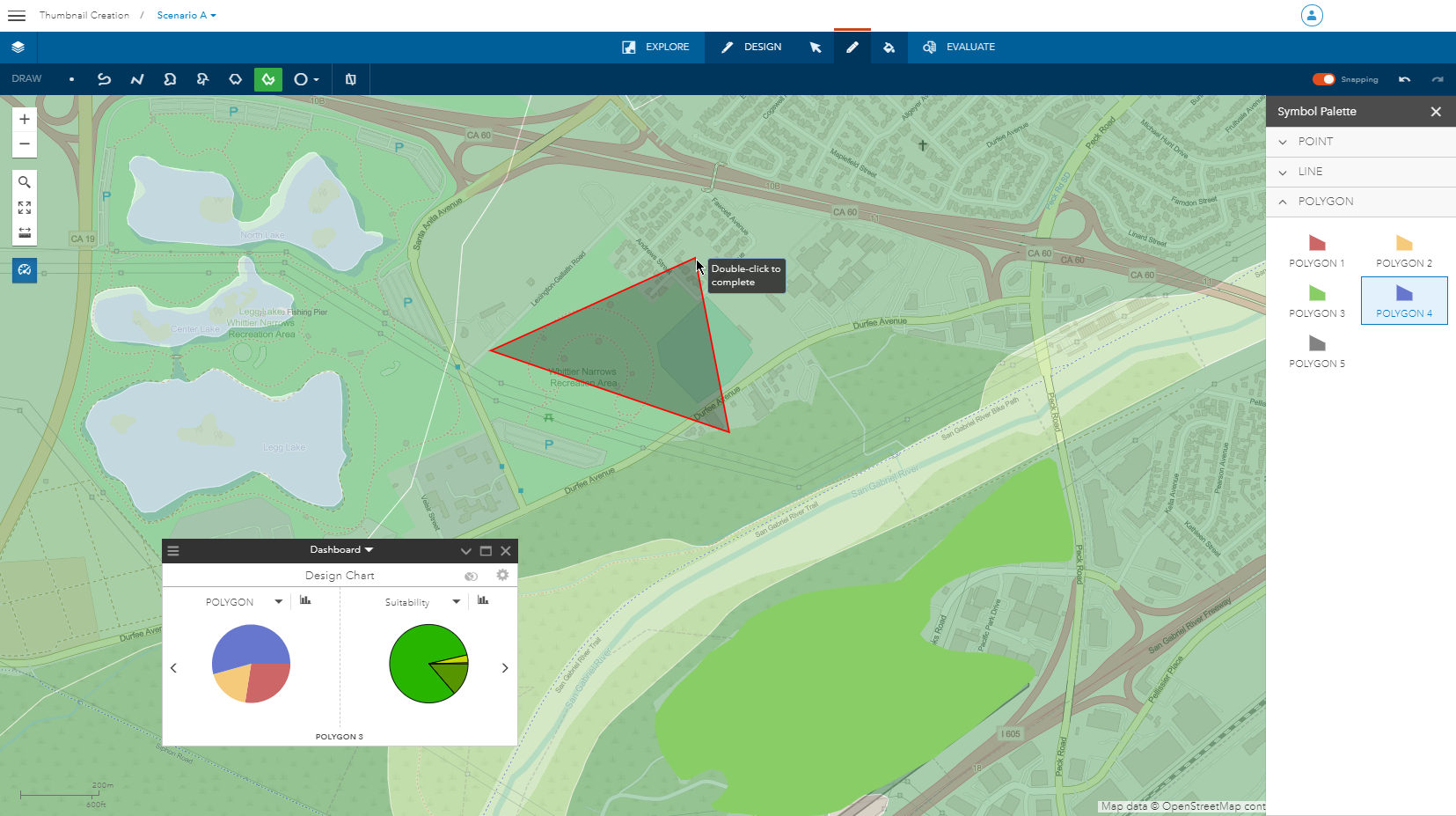Viewport: 1456px width, 816px height.
Task: Switch to the EXPLORE tab
Action: pyautogui.click(x=656, y=48)
